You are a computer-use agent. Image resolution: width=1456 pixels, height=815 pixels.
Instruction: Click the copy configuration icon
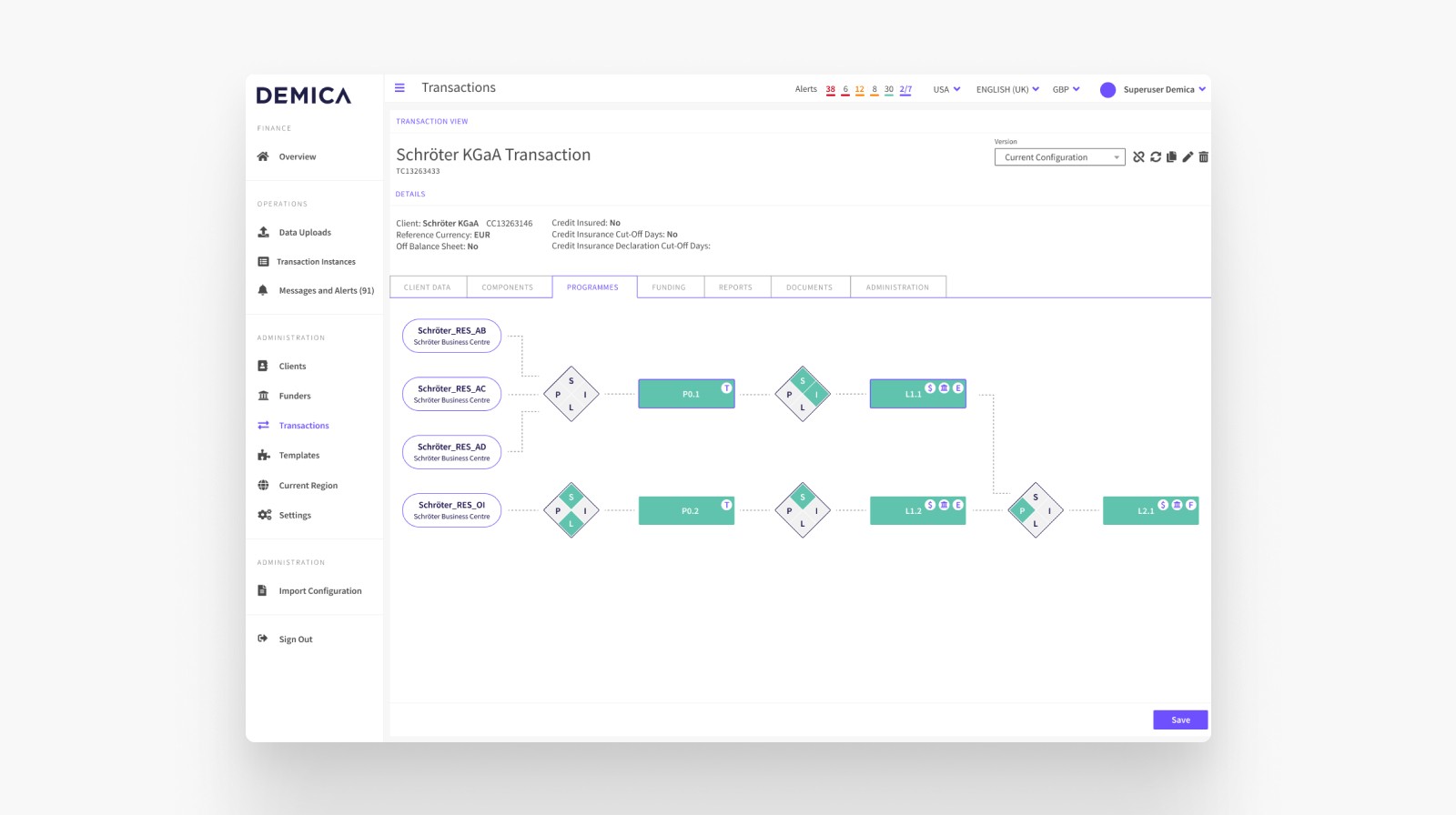[x=1171, y=157]
